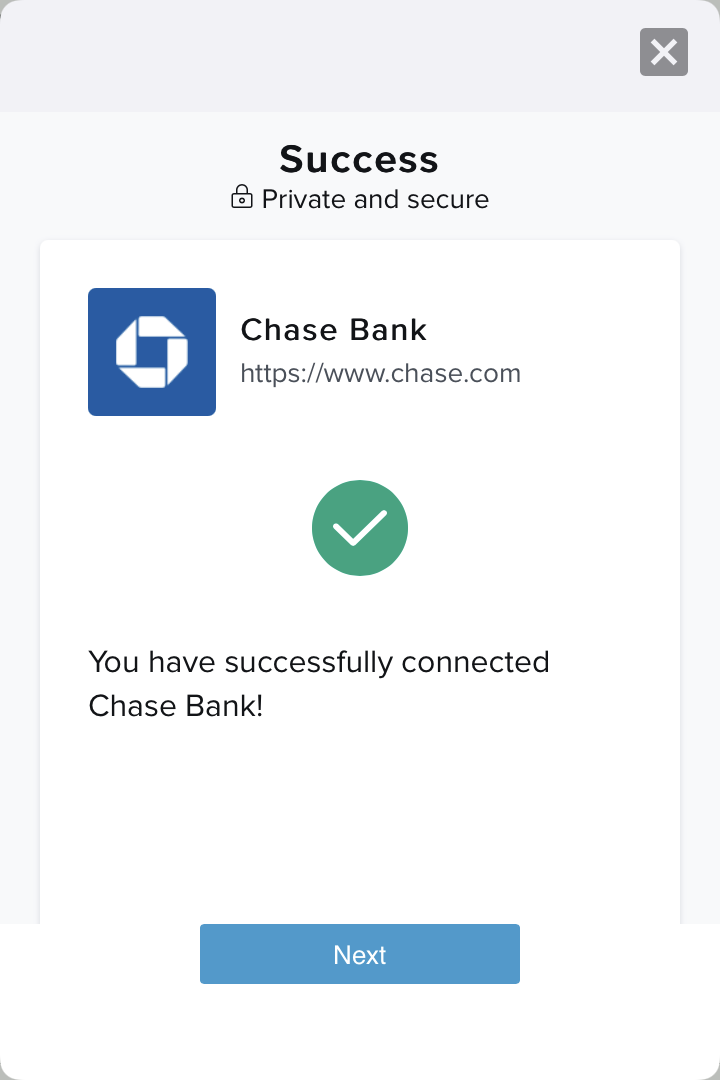Tap the white tick inside the green circle
The width and height of the screenshot is (720, 1080).
tap(360, 528)
